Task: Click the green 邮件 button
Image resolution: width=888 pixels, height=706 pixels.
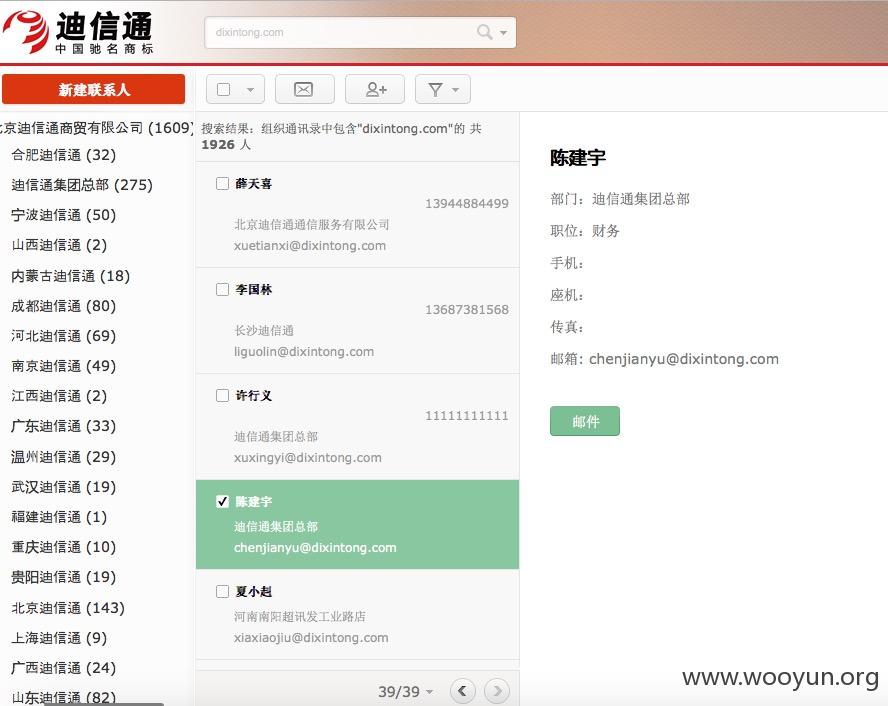Action: click(584, 421)
